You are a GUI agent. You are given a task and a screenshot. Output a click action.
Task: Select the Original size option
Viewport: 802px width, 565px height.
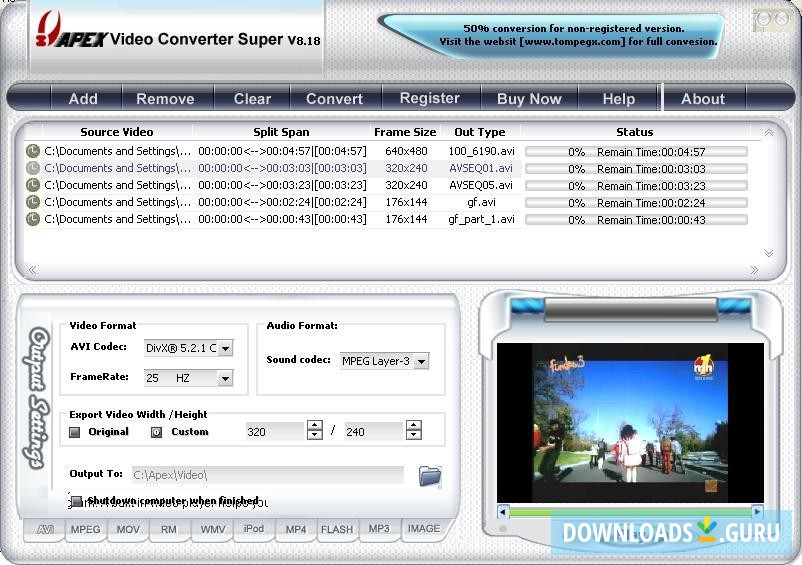pos(75,432)
